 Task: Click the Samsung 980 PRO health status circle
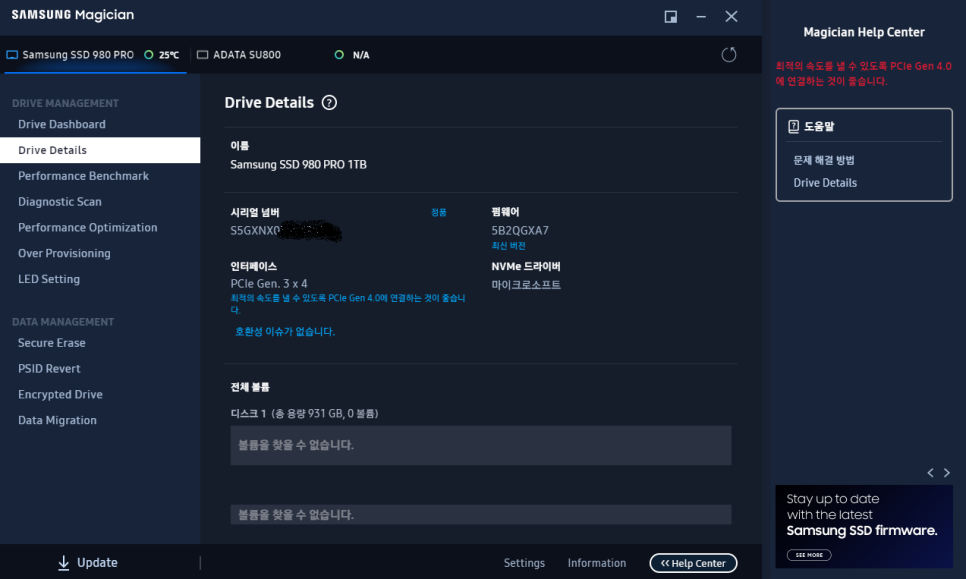[x=148, y=55]
